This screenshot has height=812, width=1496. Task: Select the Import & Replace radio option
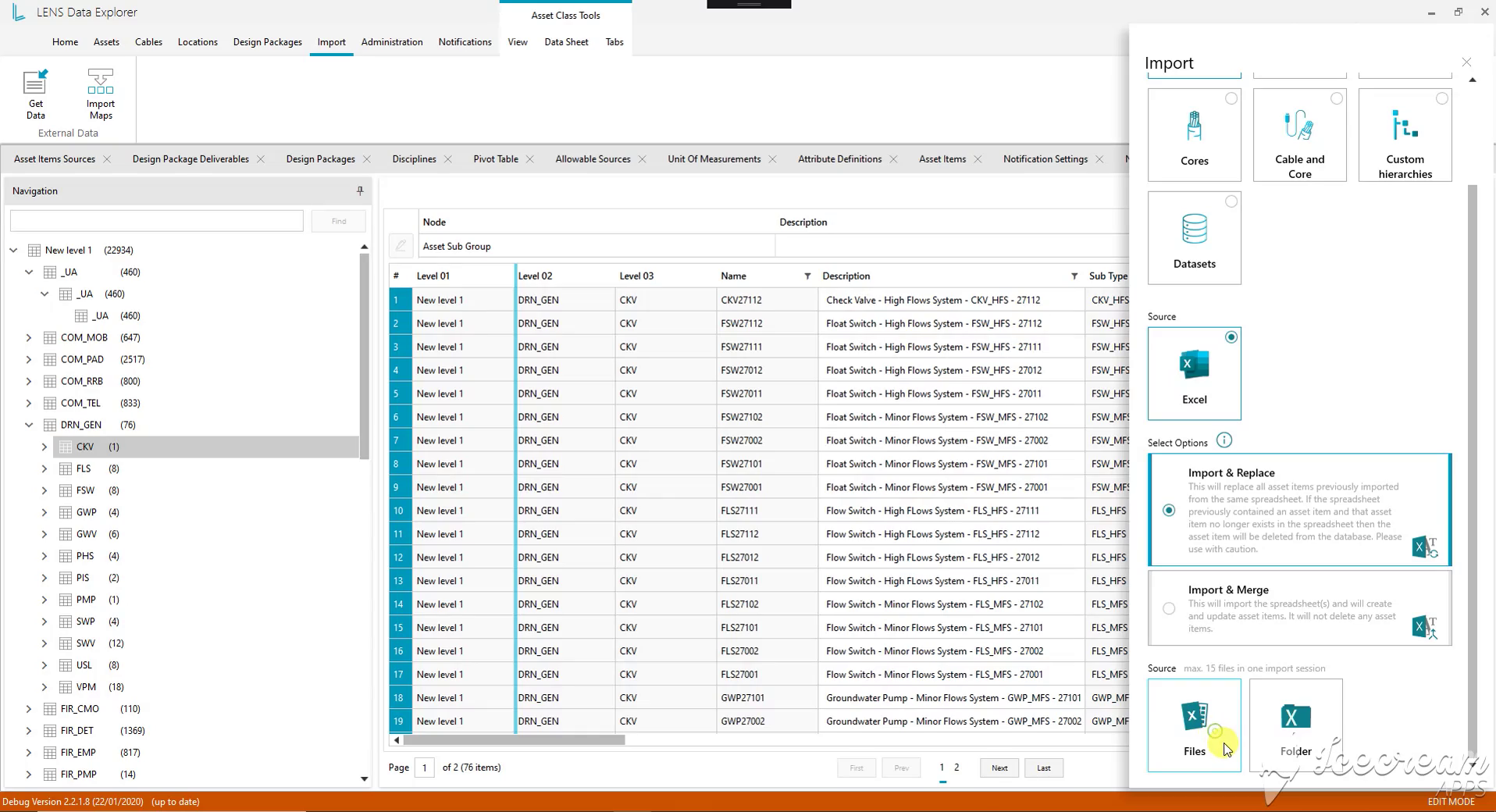point(1168,510)
